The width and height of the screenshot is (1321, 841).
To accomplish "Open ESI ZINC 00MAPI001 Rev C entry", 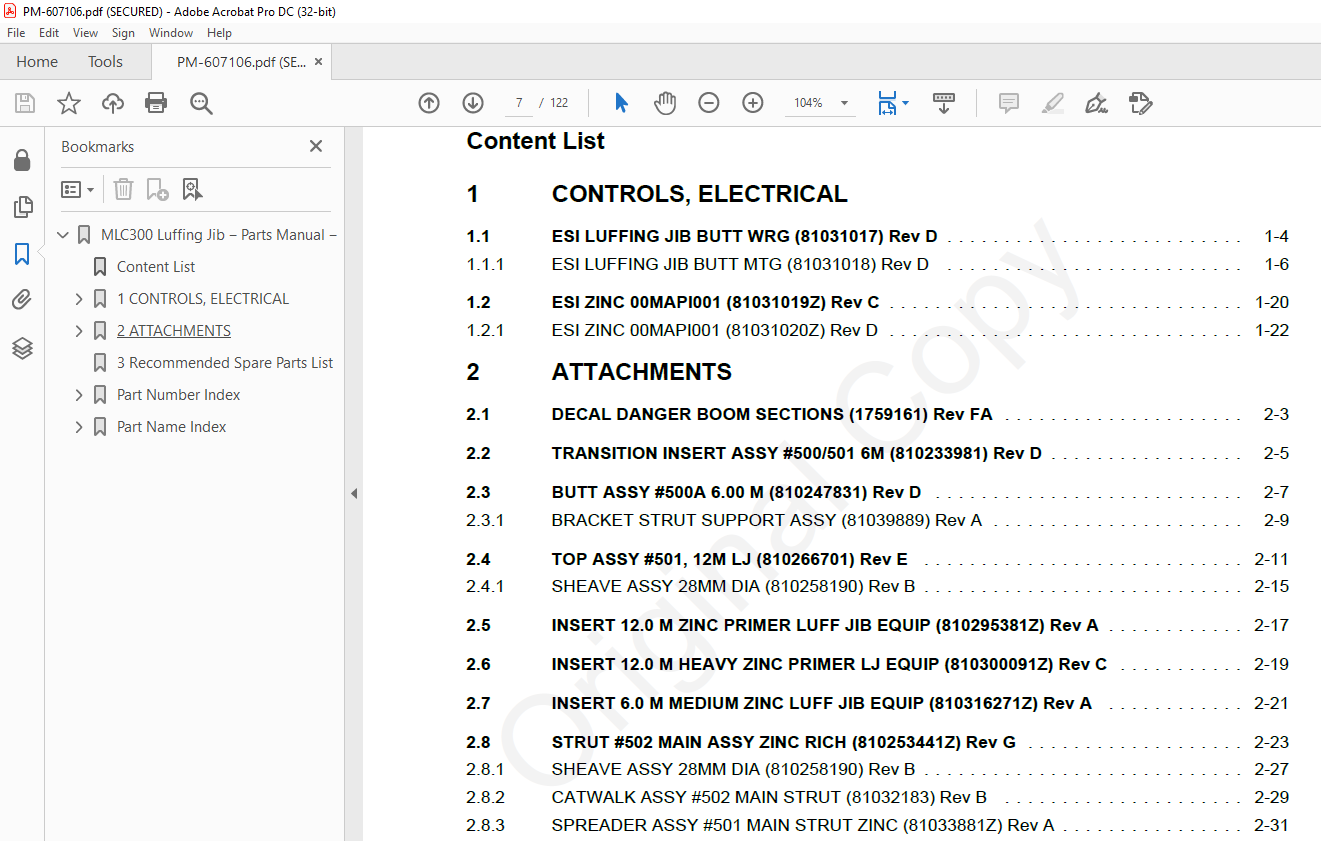I will click(715, 302).
